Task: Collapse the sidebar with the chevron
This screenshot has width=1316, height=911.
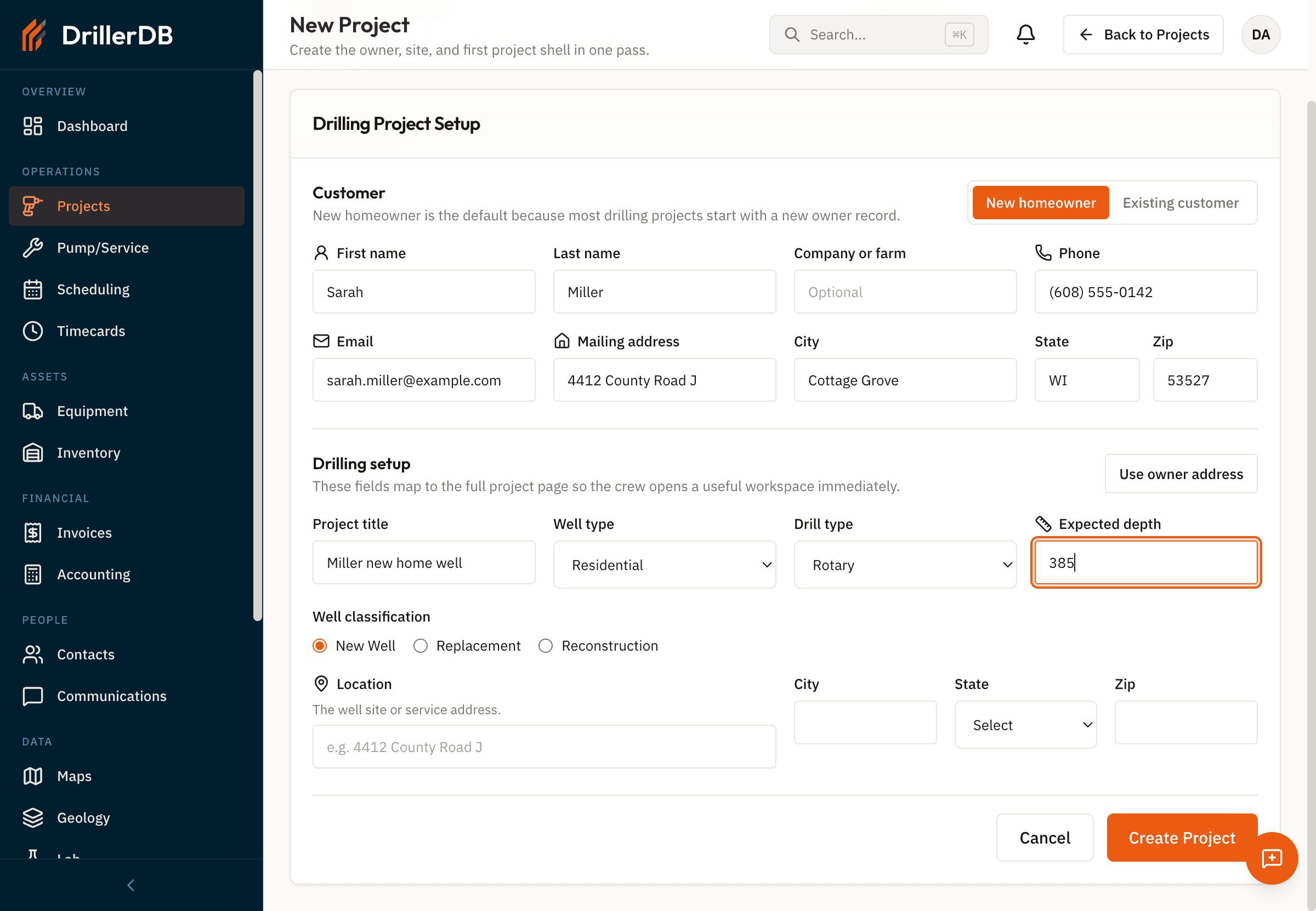Action: click(131, 885)
